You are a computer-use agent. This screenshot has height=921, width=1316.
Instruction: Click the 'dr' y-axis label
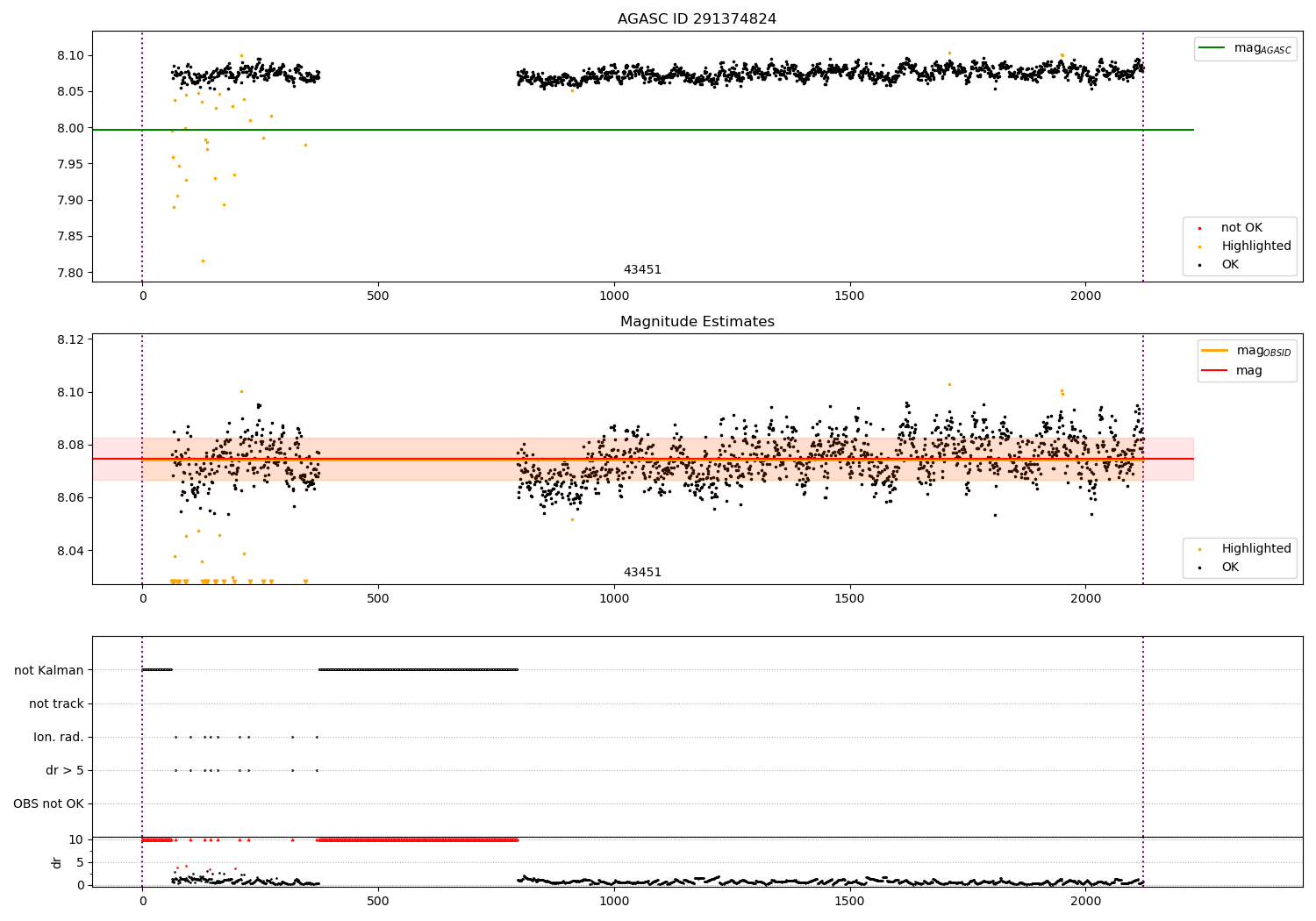57,862
